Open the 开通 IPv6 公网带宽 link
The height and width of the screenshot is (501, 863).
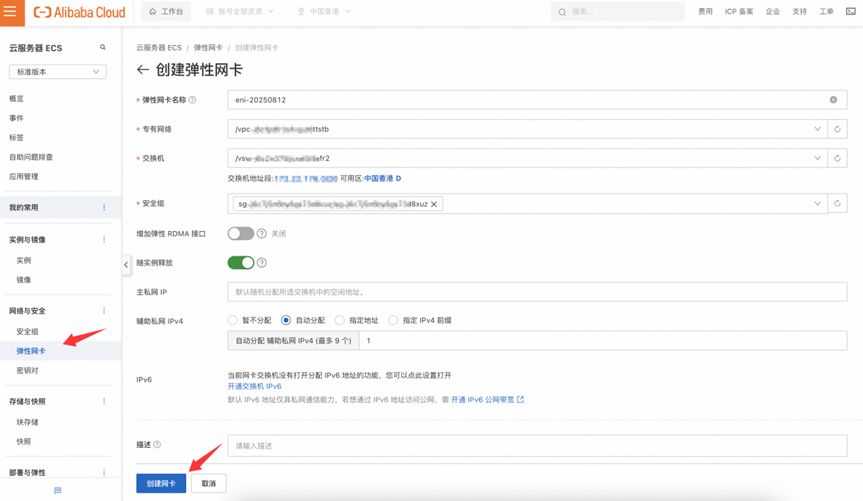coord(488,400)
